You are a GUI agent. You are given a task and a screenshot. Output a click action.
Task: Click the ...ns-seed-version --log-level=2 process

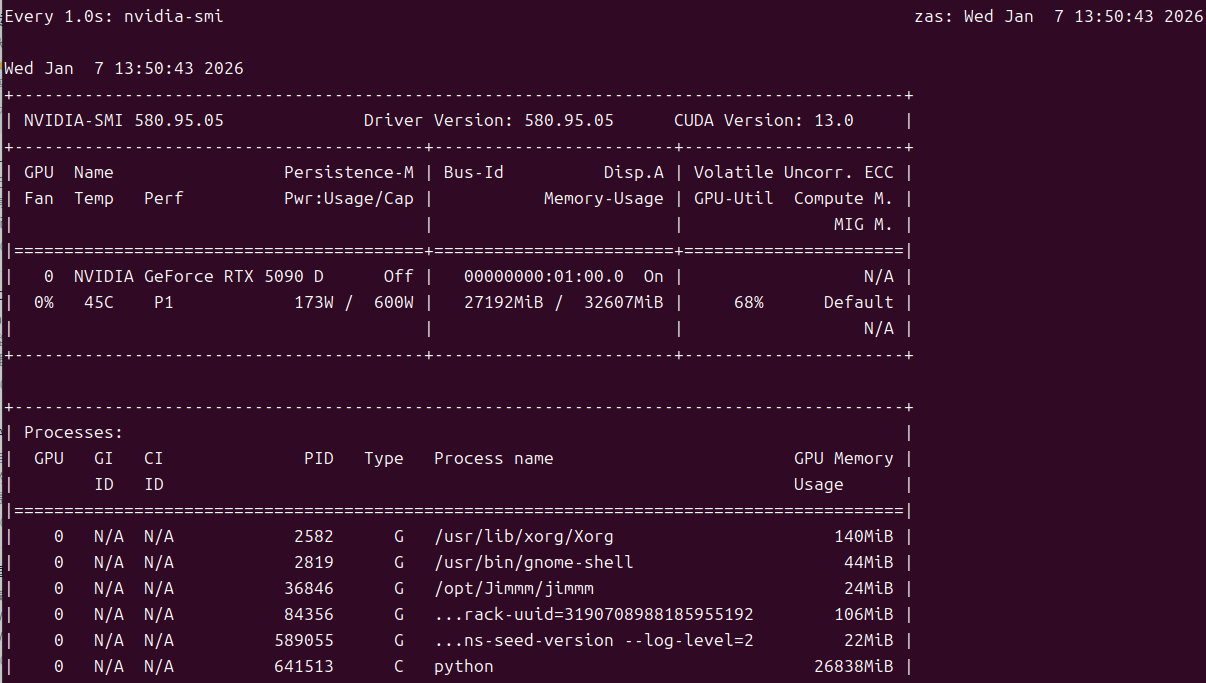click(x=594, y=640)
